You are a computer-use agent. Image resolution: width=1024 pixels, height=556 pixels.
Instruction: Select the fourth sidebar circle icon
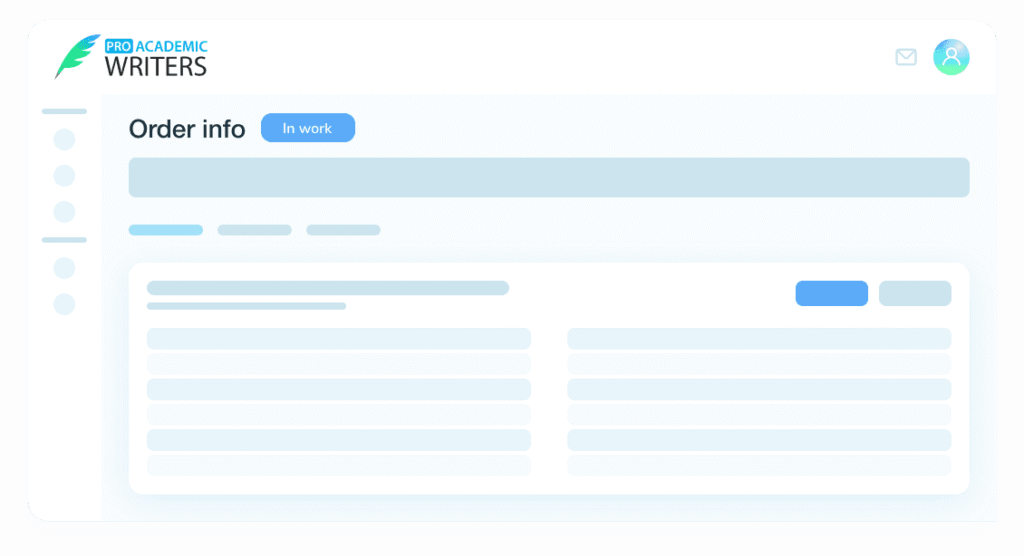click(x=64, y=268)
